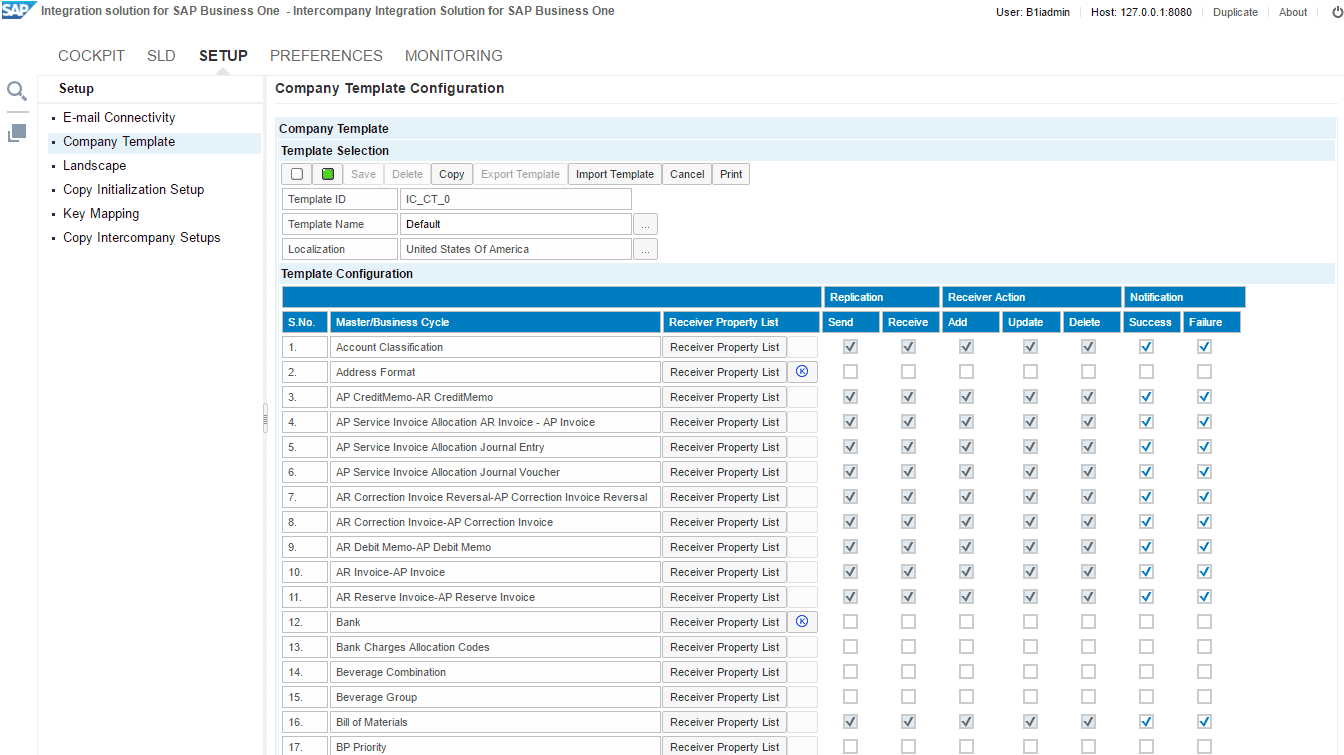Toggle Send checkbox for Account Classification

[851, 347]
